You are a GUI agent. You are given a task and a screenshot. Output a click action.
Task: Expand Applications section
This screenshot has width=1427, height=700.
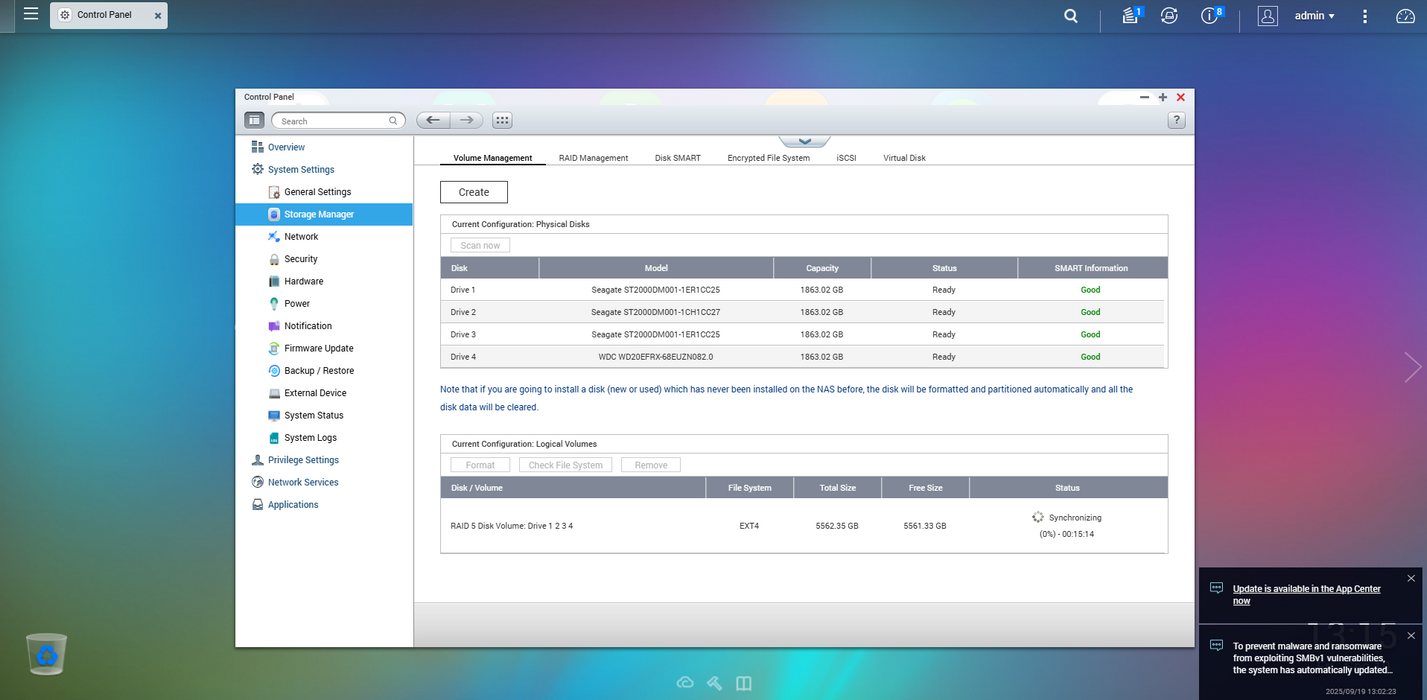292,505
